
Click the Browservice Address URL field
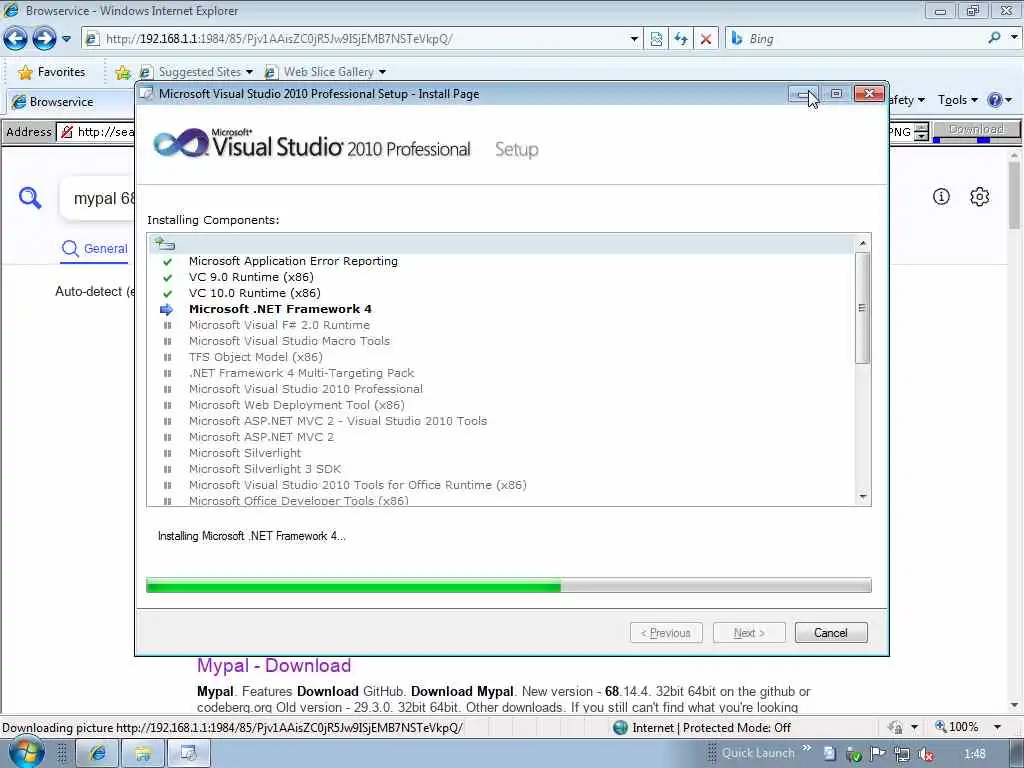pyautogui.click(x=97, y=132)
